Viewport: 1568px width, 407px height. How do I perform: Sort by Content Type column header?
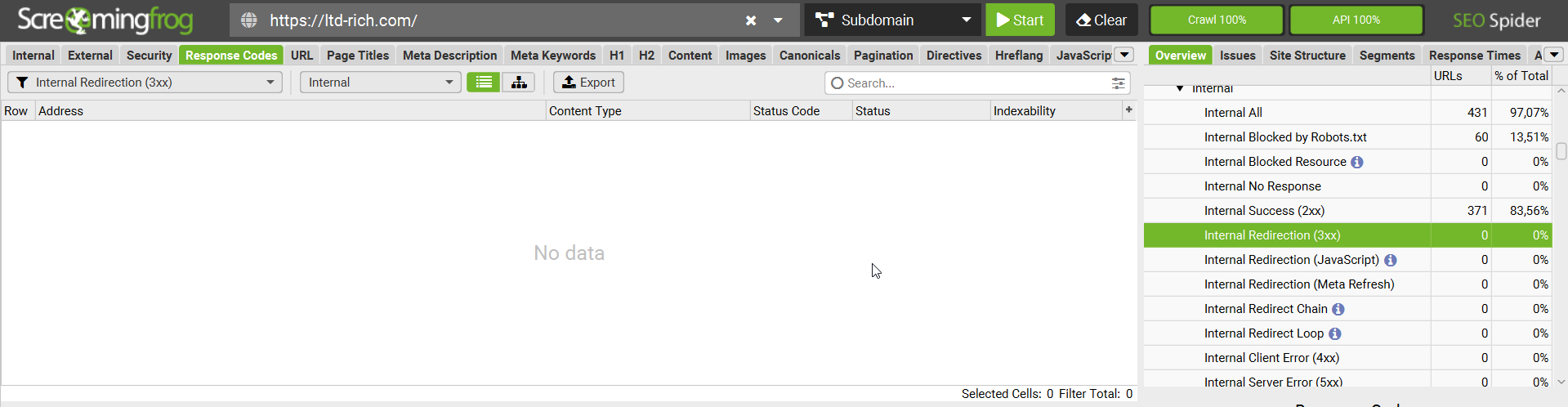pyautogui.click(x=648, y=110)
